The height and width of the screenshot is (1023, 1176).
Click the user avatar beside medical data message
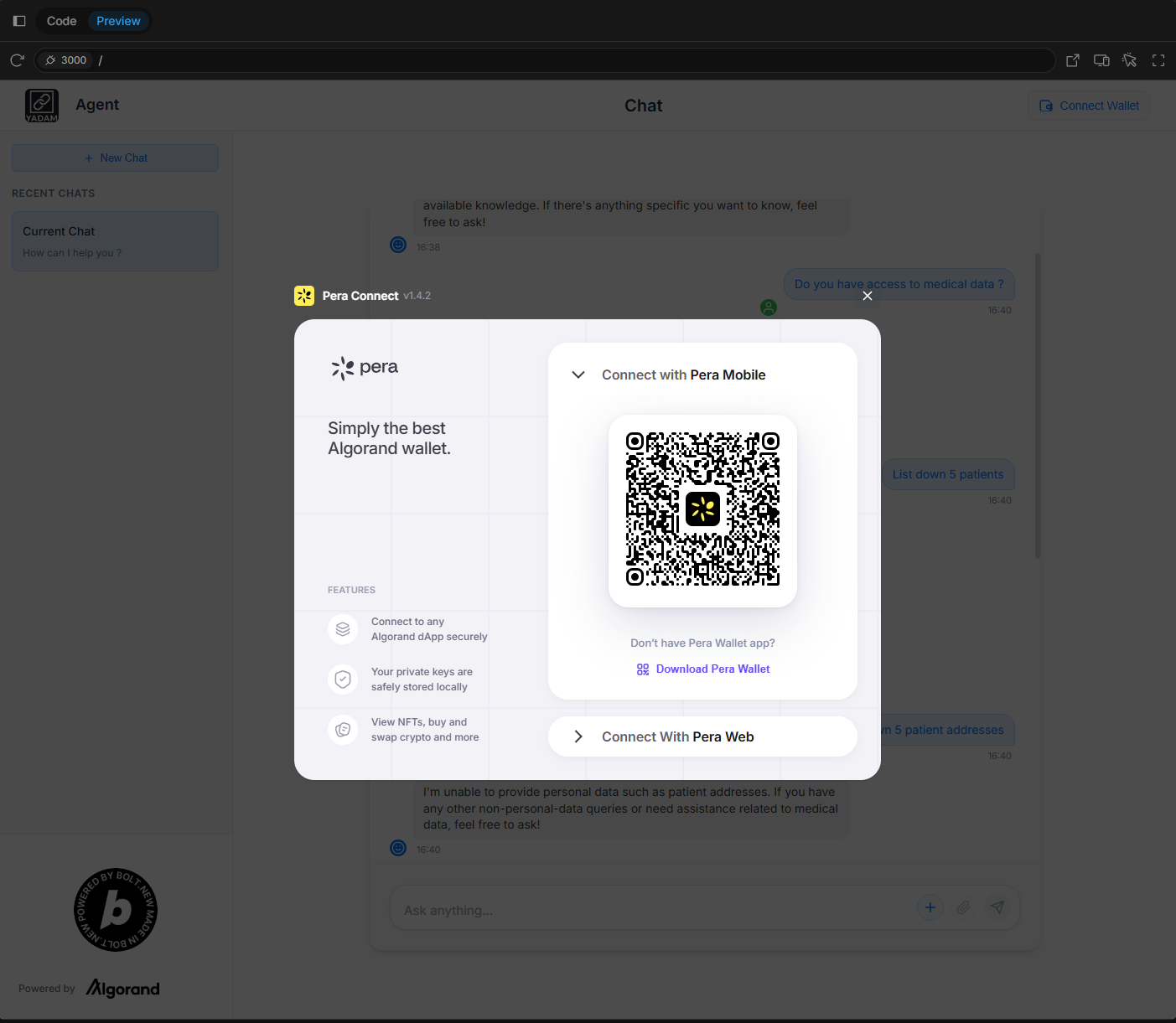pos(769,307)
